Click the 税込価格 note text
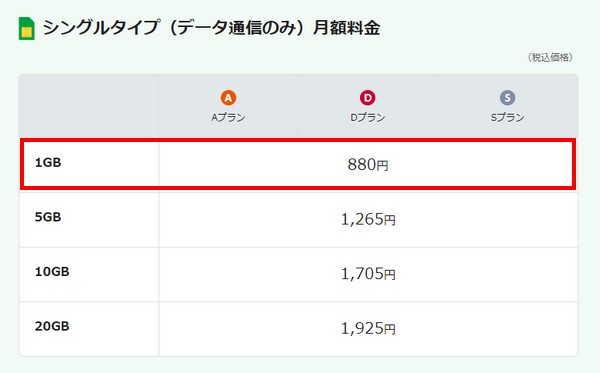 click(550, 57)
